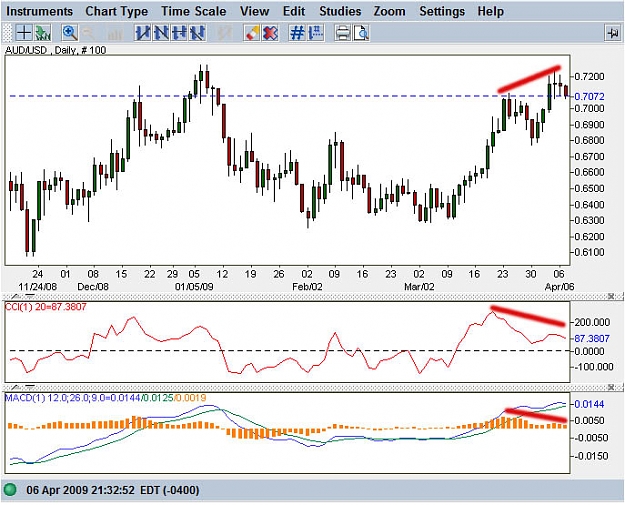Screen dimensions: 625x505
Task: Click the up-arrow handle above the MACD pane
Action: (15, 387)
